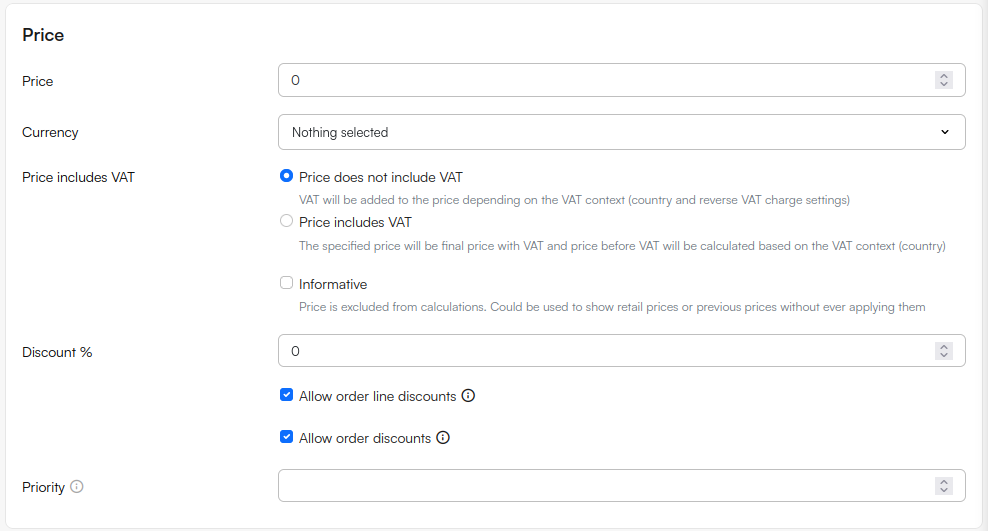The width and height of the screenshot is (988, 531).
Task: Click the info icon next to Priority
Action: pyautogui.click(x=77, y=487)
